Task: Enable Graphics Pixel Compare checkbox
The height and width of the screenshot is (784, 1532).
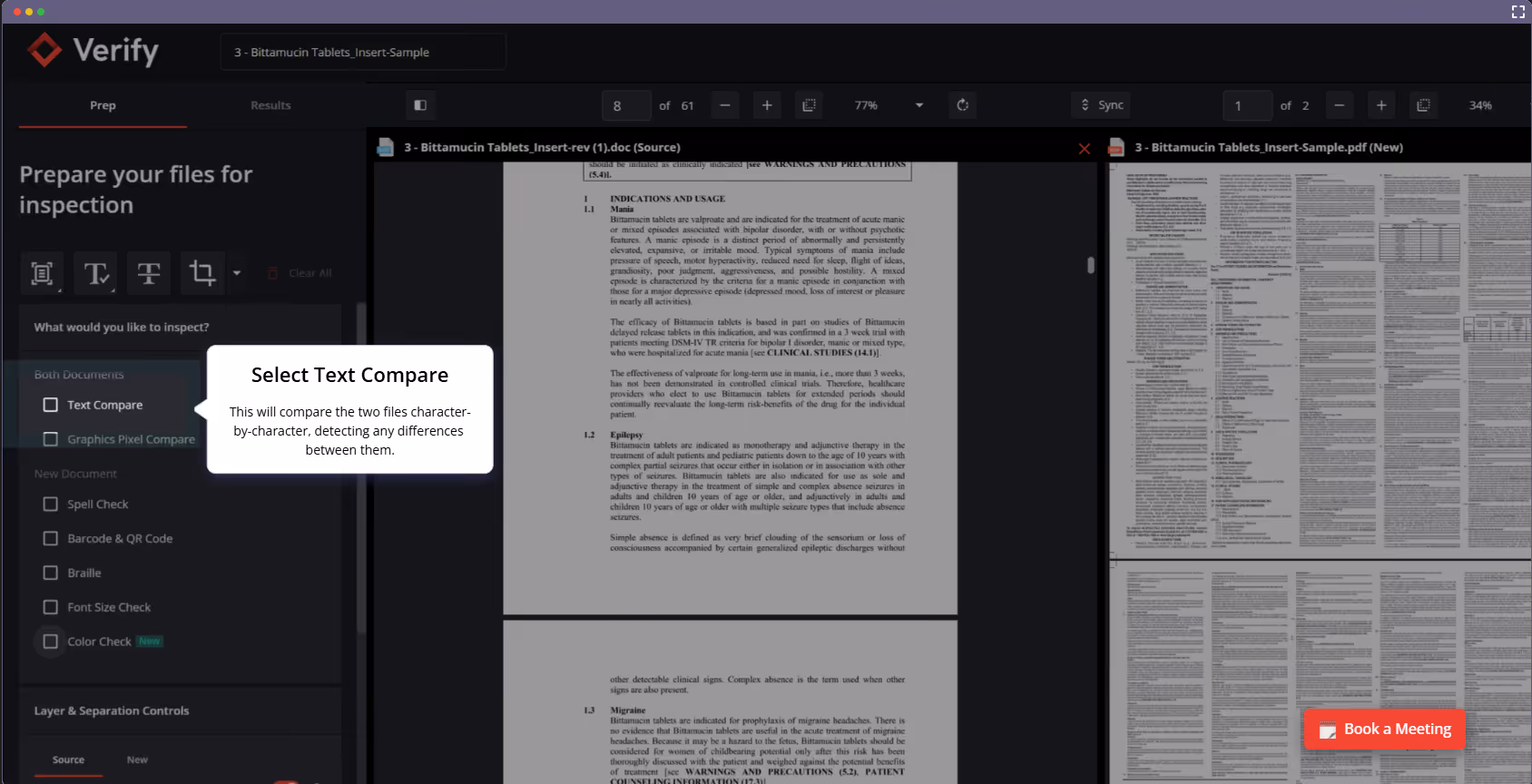Action: 51,439
